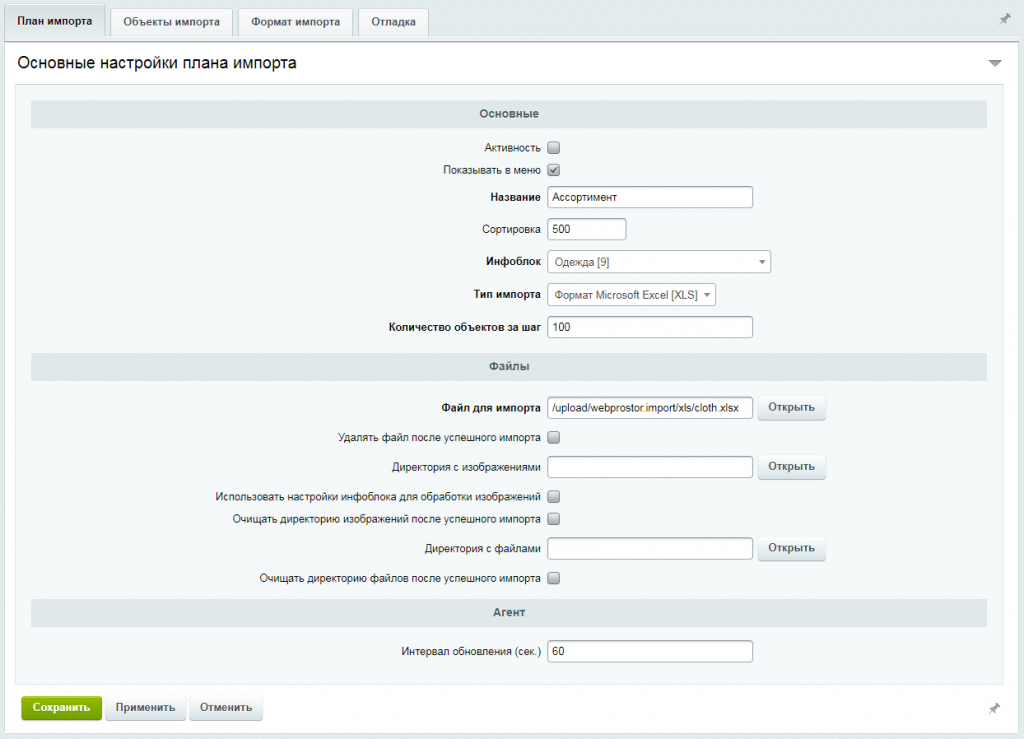The image size is (1024, 739).
Task: Click the Файл для импорта path field
Action: 650,408
